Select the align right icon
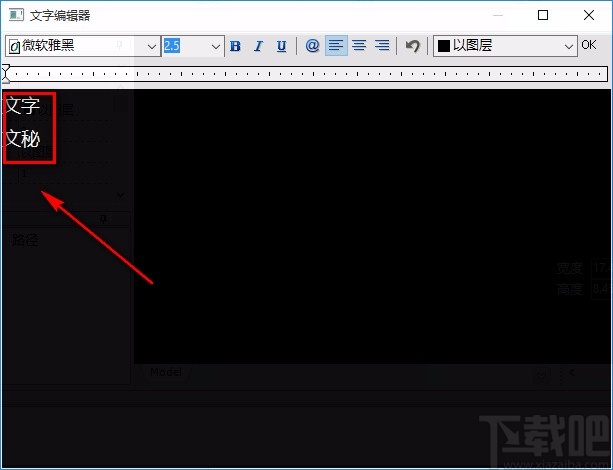This screenshot has height=470, width=613. coord(381,46)
